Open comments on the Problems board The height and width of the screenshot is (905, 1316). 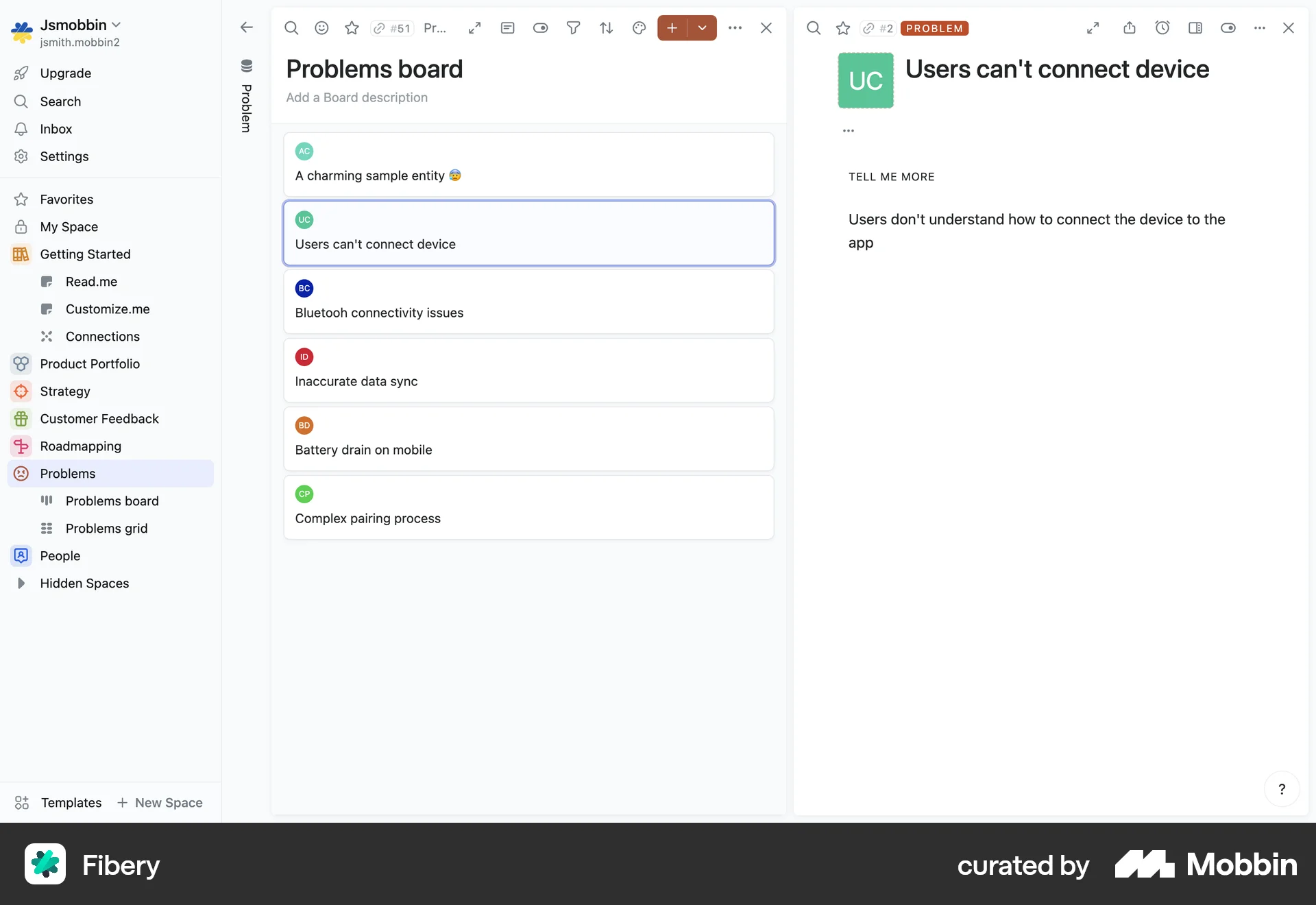[507, 28]
